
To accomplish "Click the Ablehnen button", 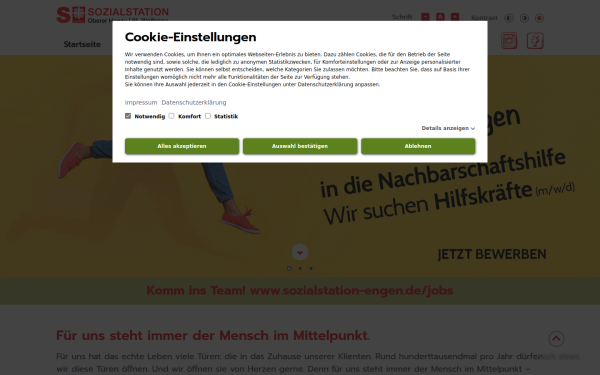I will point(418,146).
